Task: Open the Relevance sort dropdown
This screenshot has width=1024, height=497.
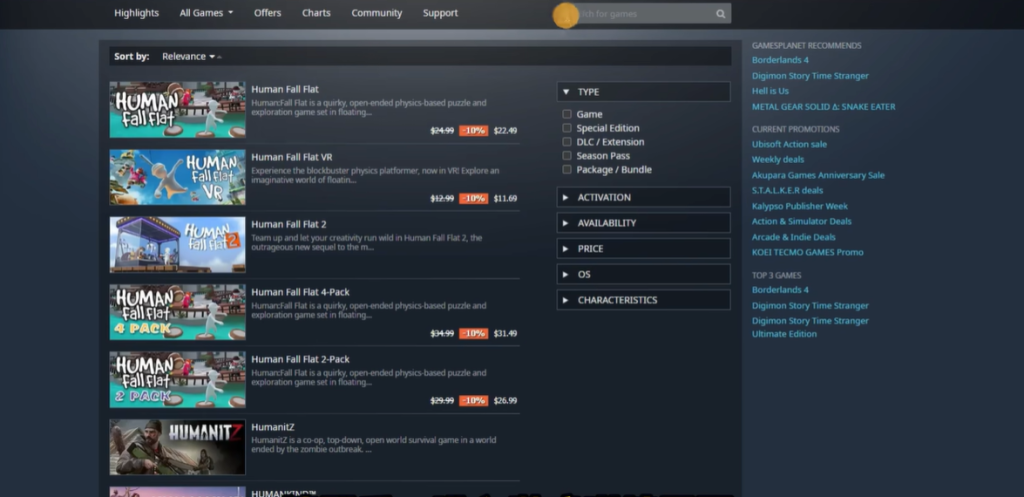Action: click(x=190, y=57)
